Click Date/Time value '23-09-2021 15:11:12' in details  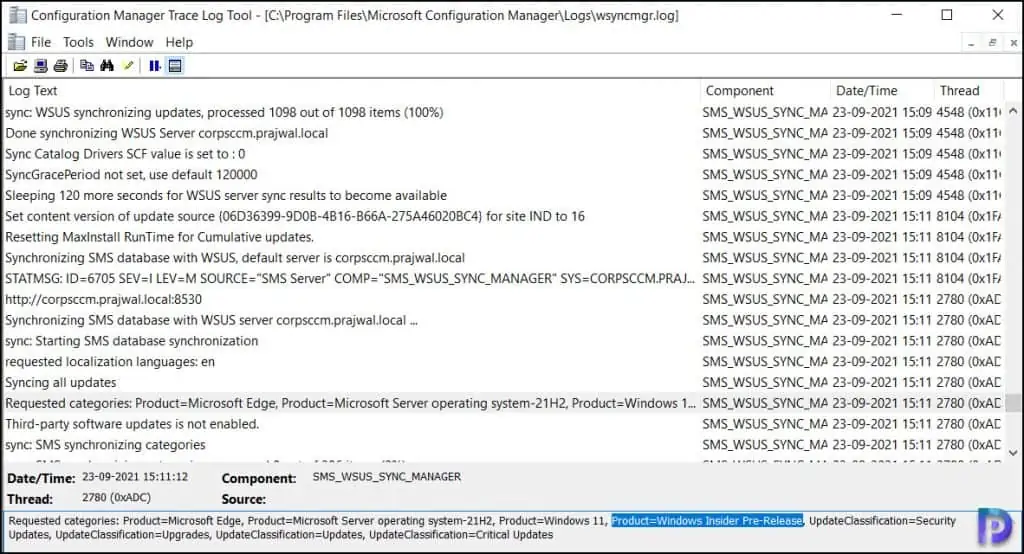pyautogui.click(x=135, y=477)
